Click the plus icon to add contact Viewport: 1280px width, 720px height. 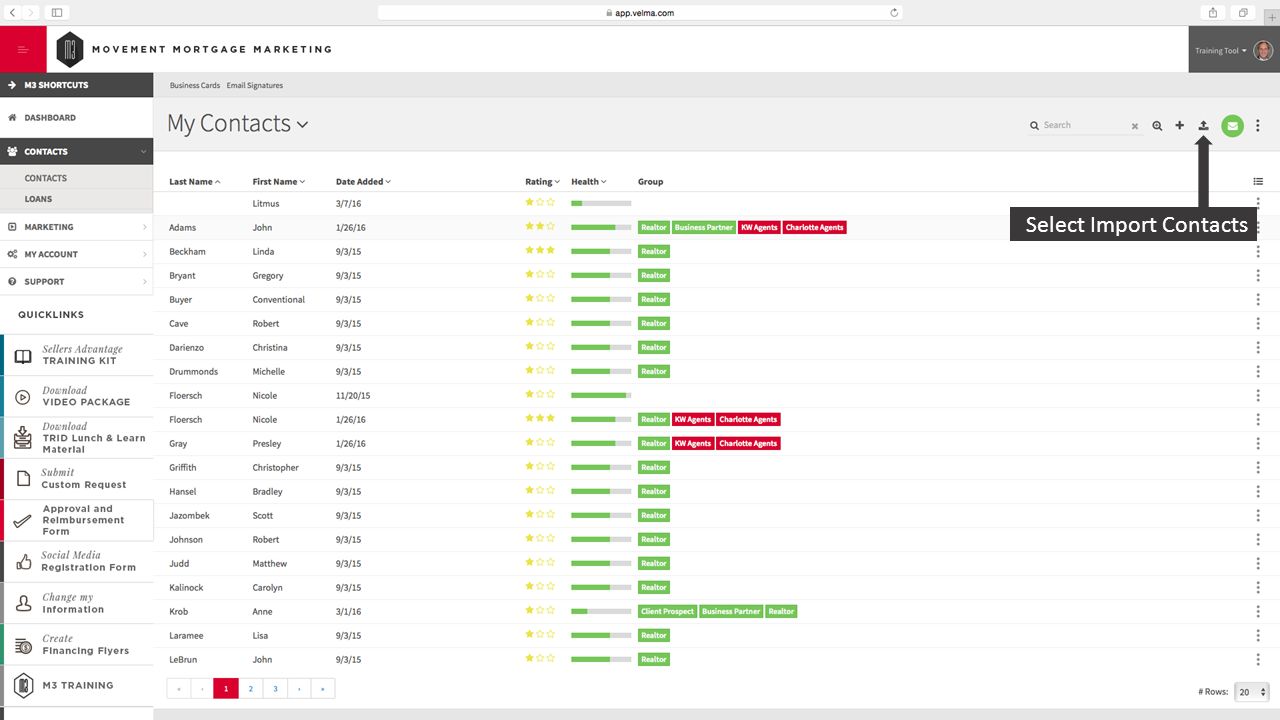pos(1180,126)
